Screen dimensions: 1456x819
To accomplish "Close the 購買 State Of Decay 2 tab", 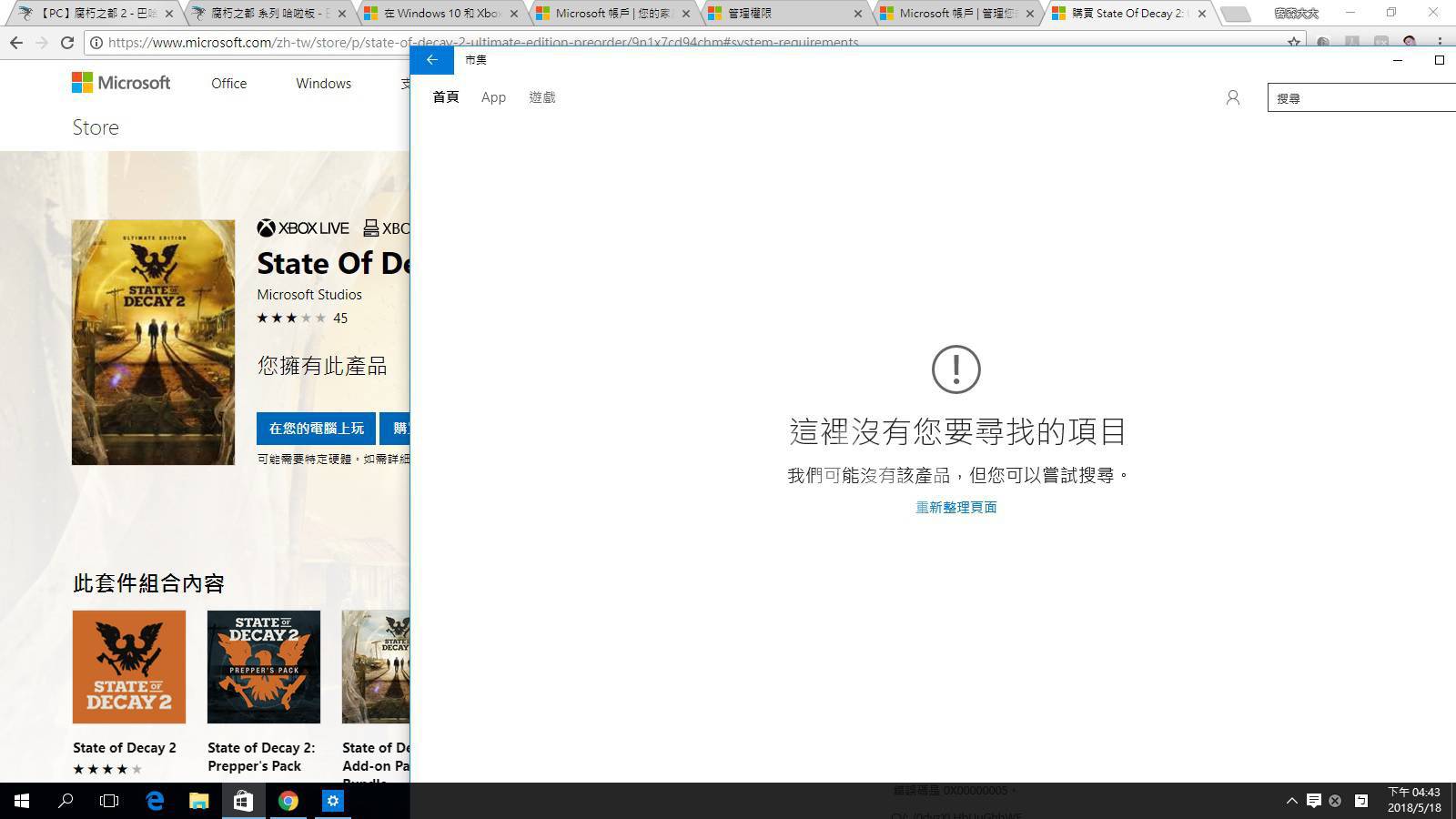I will pos(1202,14).
